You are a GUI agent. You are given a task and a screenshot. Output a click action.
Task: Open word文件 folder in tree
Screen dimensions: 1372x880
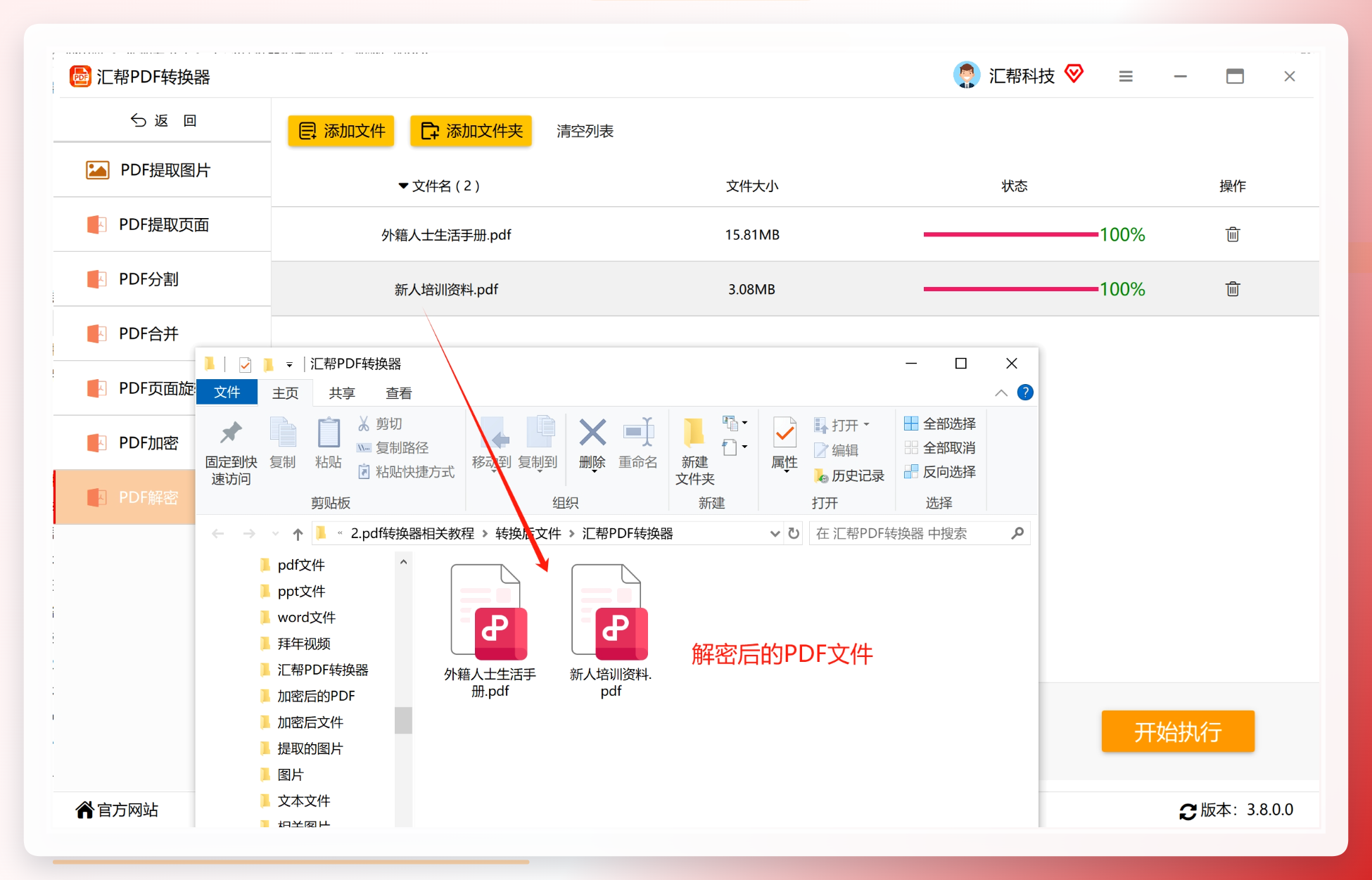307,618
